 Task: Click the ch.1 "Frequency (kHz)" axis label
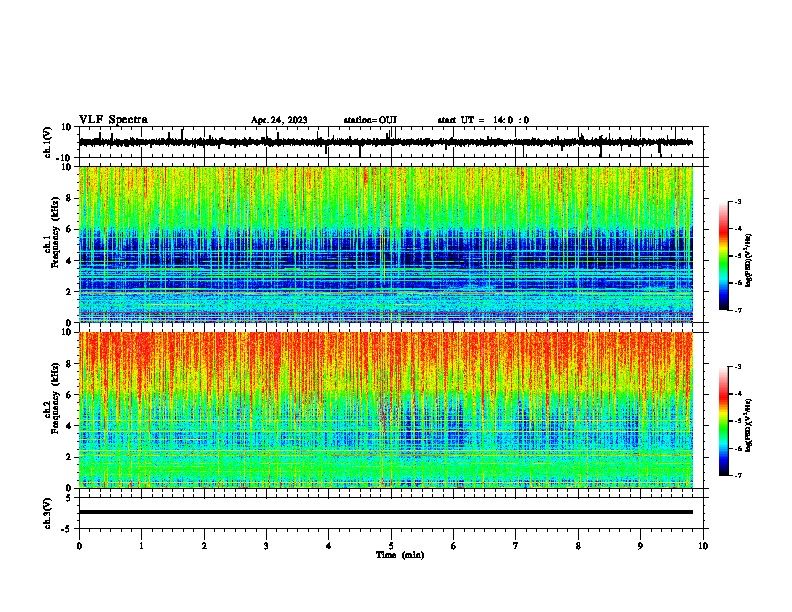point(55,233)
